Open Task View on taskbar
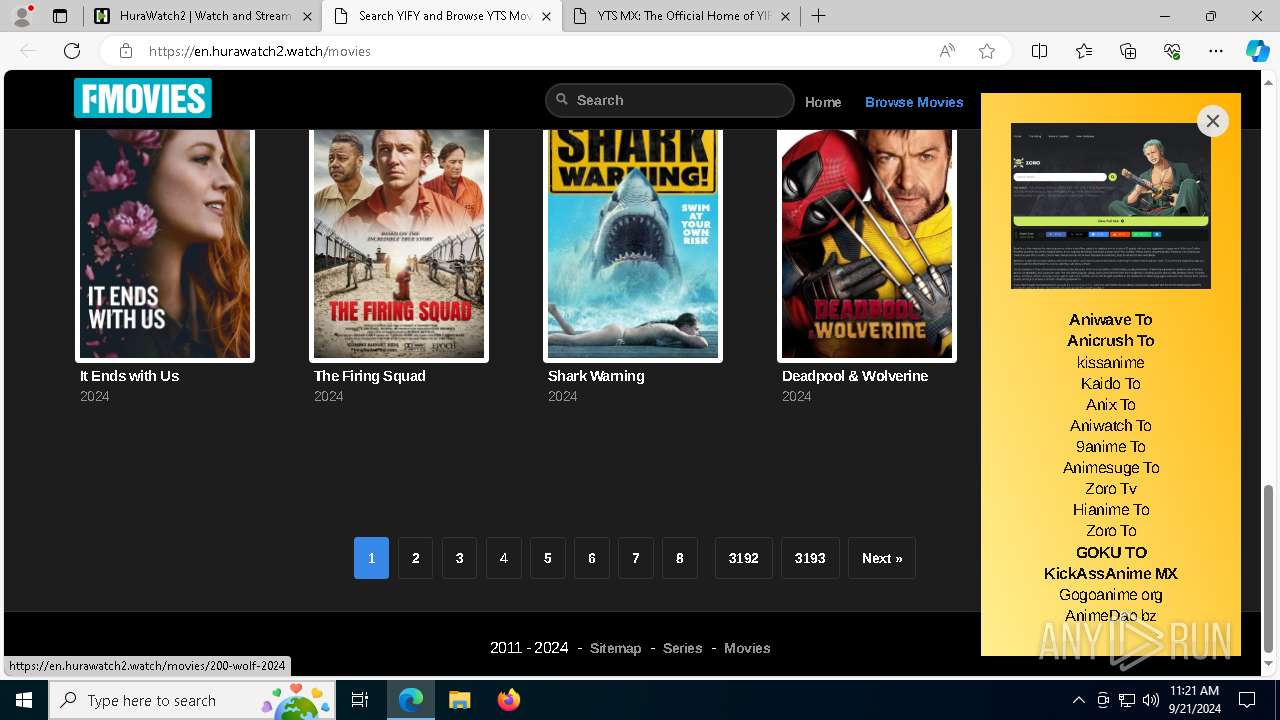The height and width of the screenshot is (720, 1280). [360, 700]
